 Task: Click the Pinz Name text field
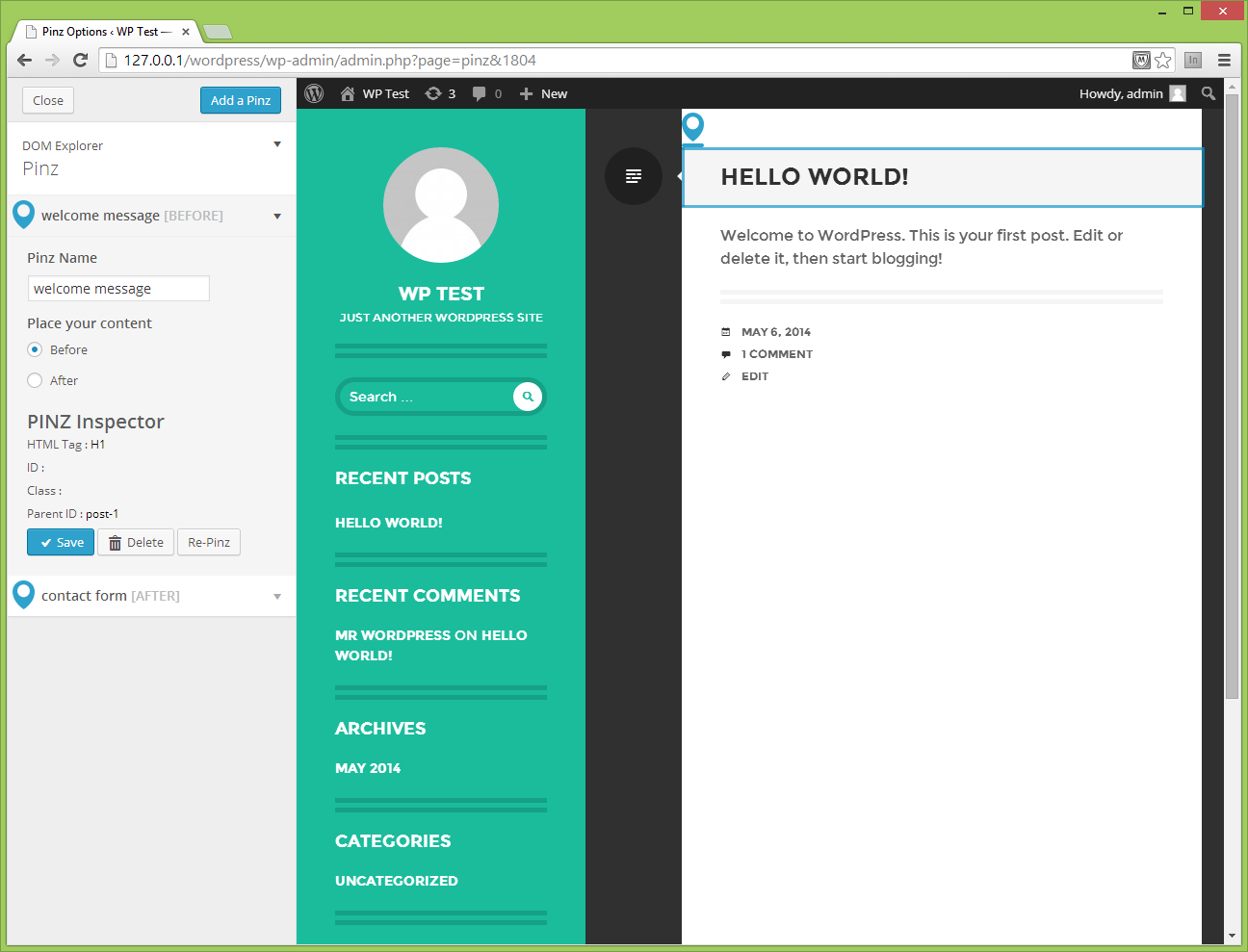[x=118, y=289]
